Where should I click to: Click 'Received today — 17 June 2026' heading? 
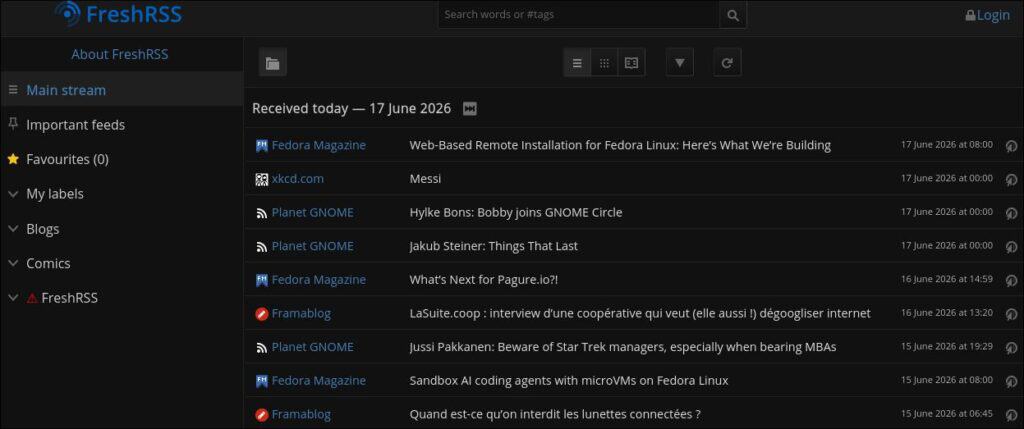tap(351, 109)
